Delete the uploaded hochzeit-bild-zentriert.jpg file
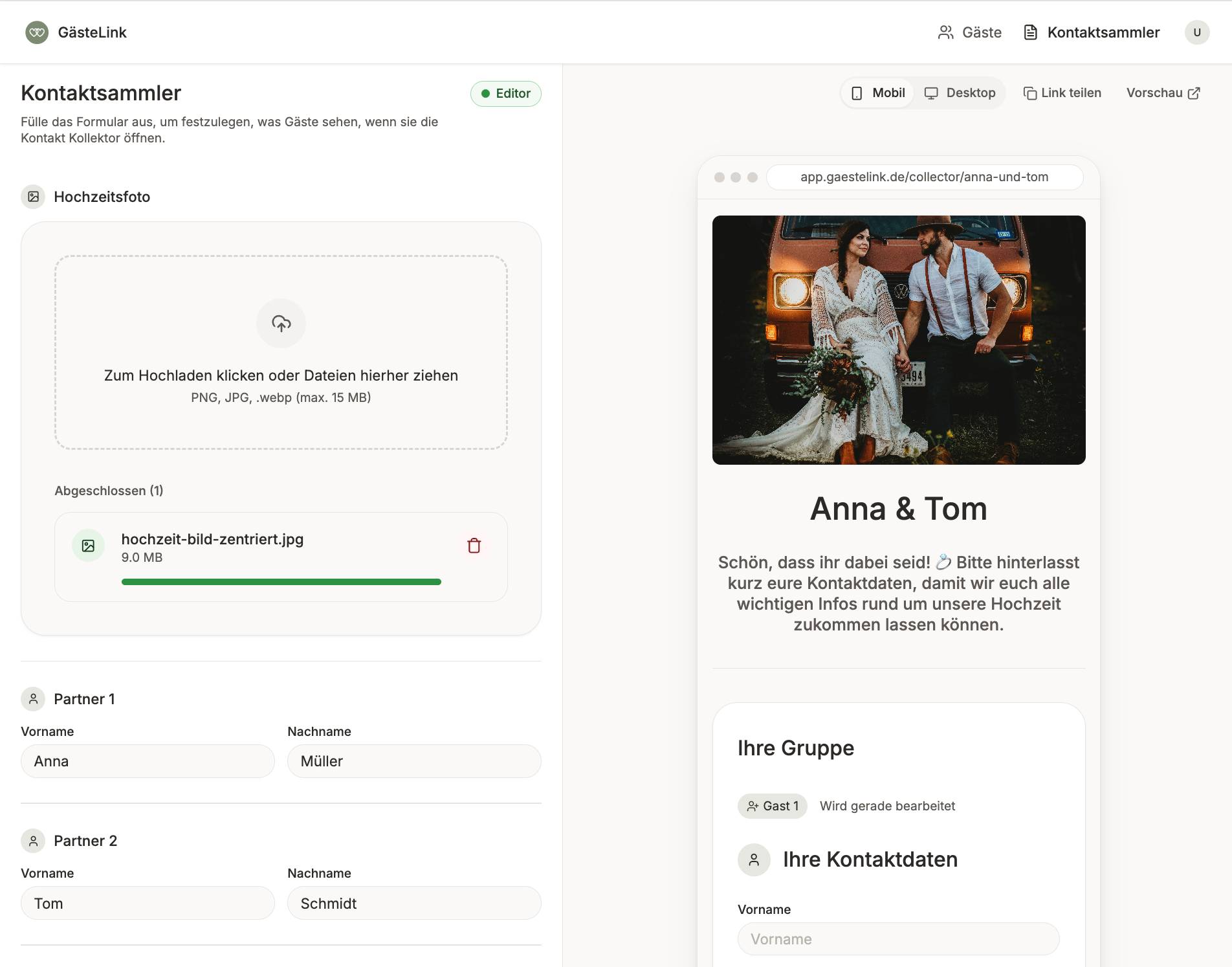 coord(474,546)
